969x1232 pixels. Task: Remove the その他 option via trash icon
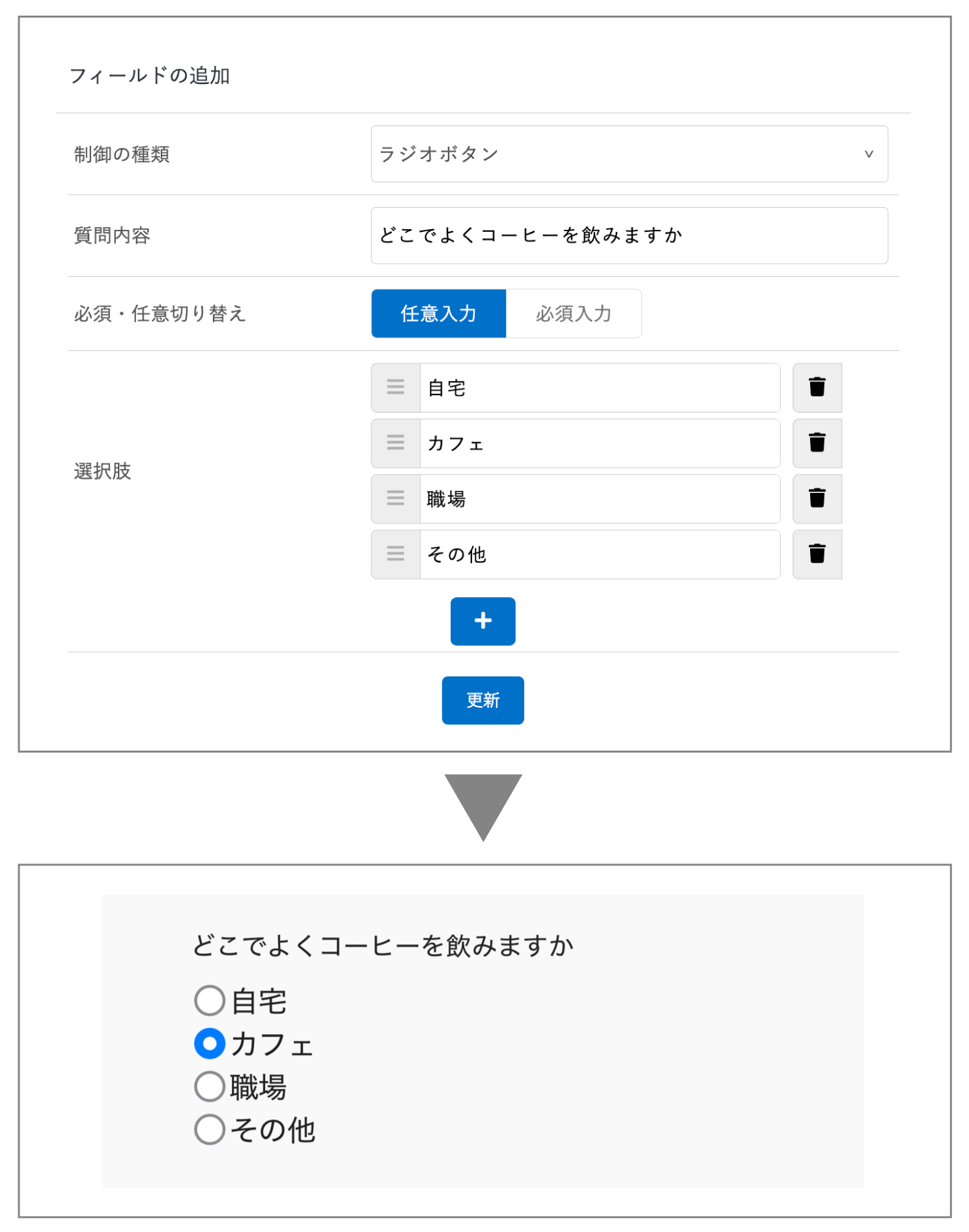coord(817,554)
